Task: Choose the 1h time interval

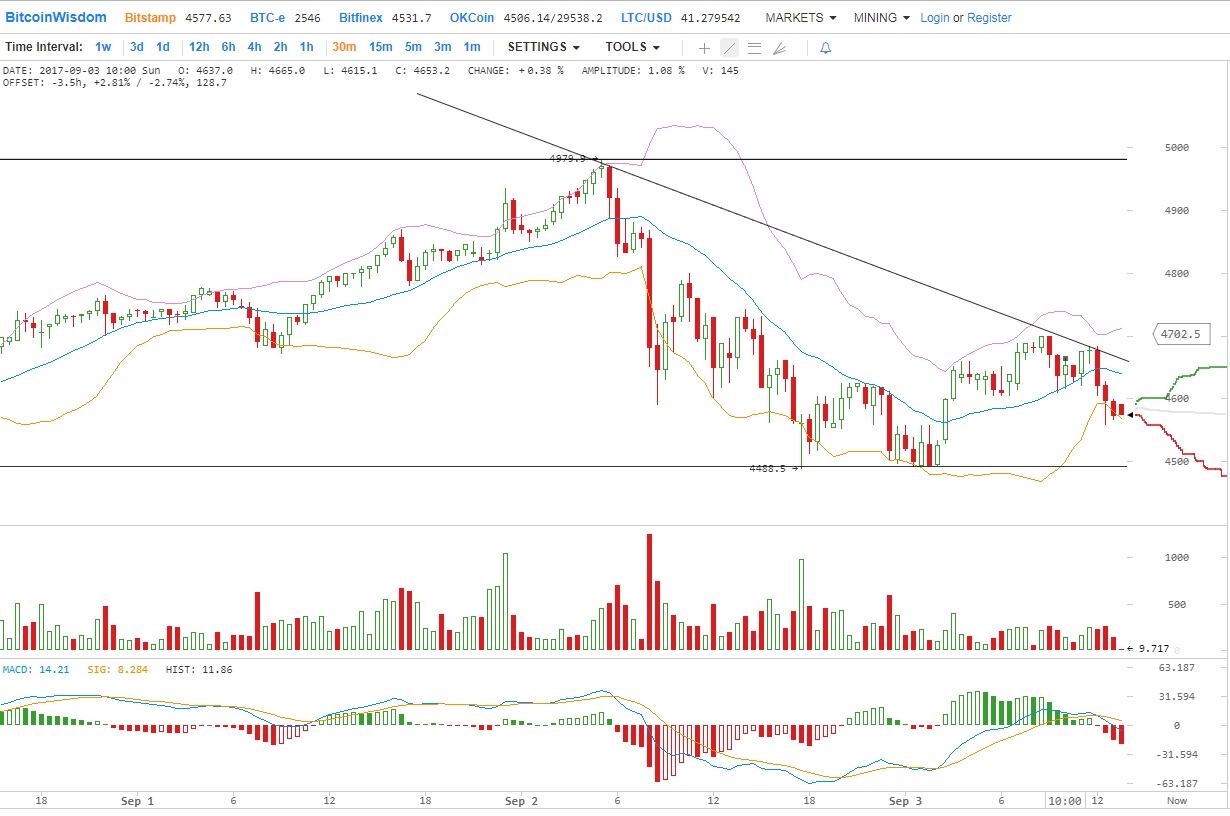Action: [x=306, y=47]
